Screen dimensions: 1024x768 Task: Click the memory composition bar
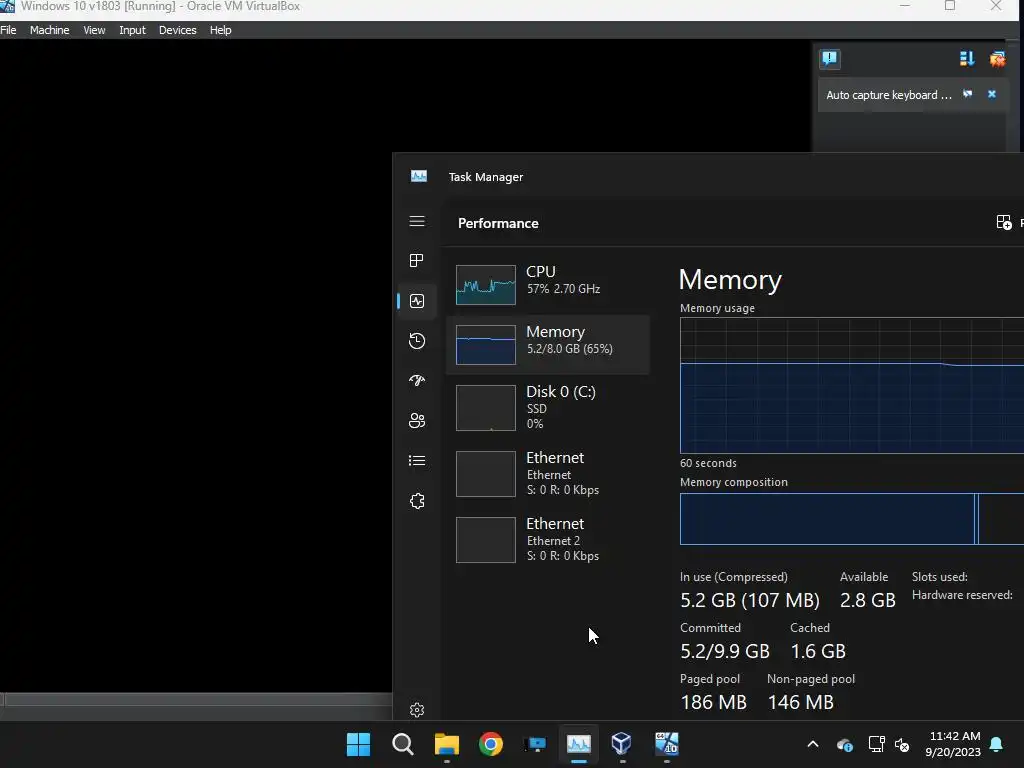point(852,519)
